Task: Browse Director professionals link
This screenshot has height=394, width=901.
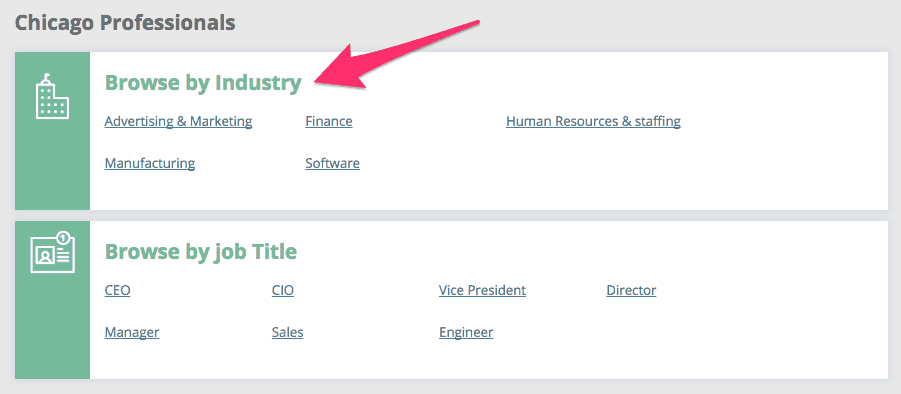Action: coord(631,291)
